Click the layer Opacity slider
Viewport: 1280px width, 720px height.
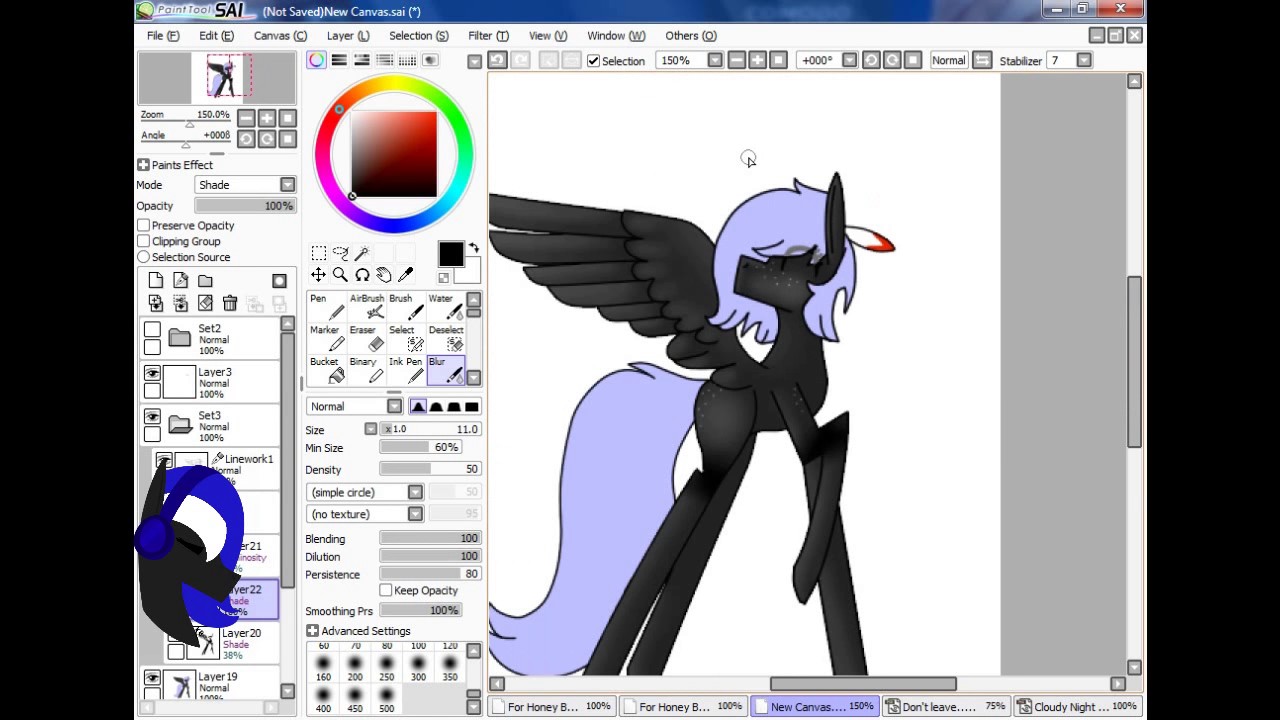[x=245, y=206]
